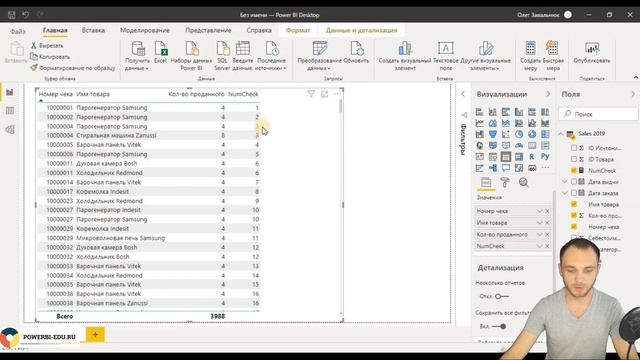Click the Поиск field search box
Screen dimensions: 640x360
point(598,114)
